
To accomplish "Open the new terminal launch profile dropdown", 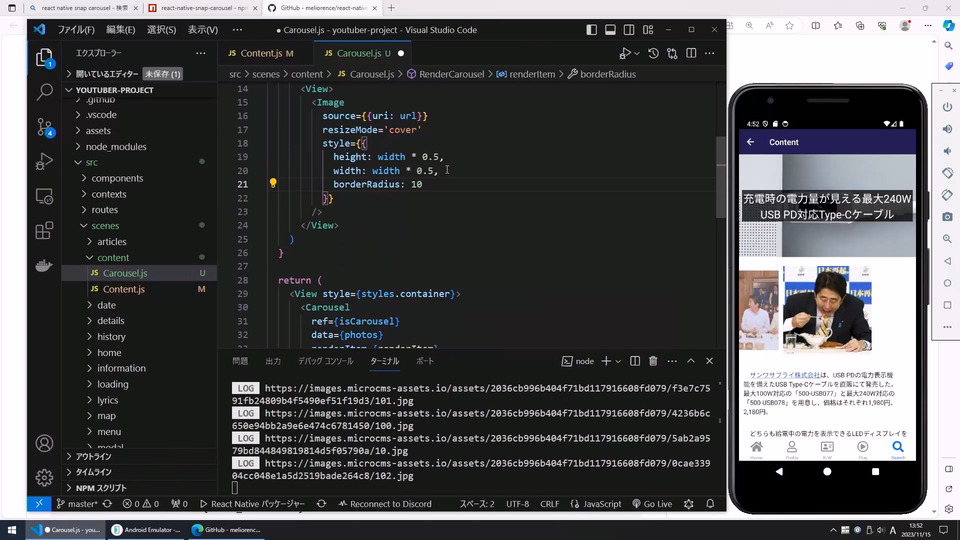I will click(619, 361).
